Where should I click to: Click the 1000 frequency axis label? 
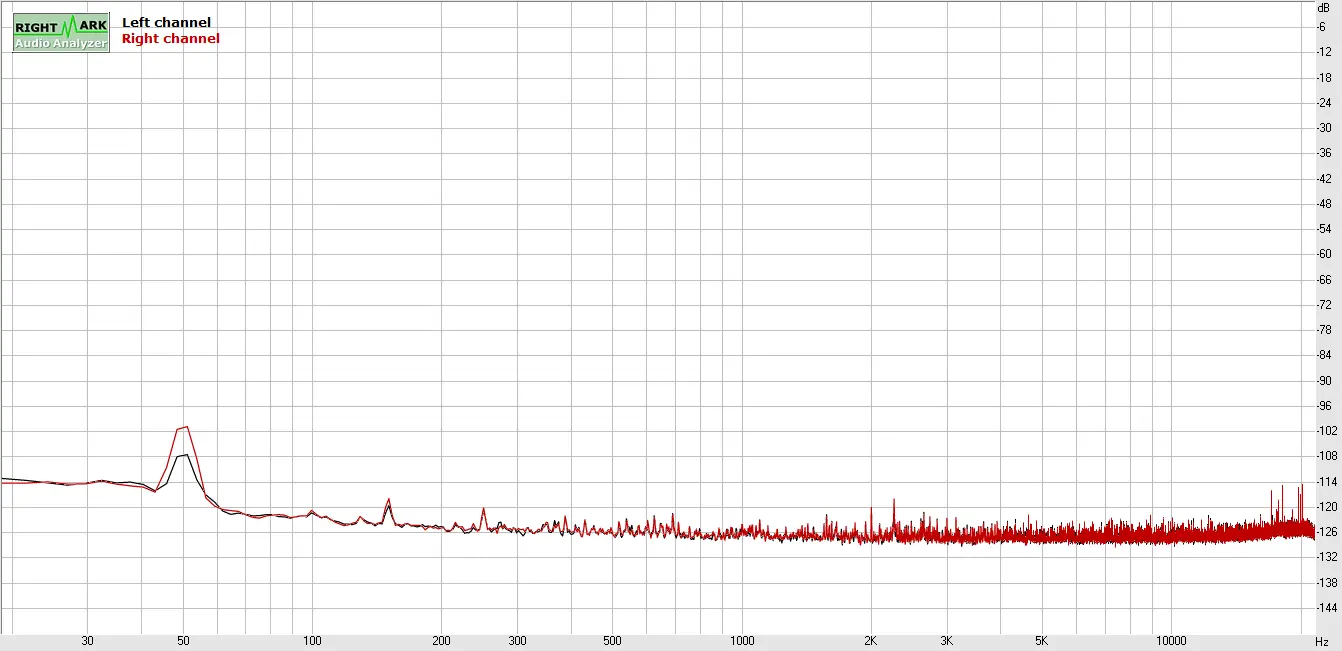point(741,641)
